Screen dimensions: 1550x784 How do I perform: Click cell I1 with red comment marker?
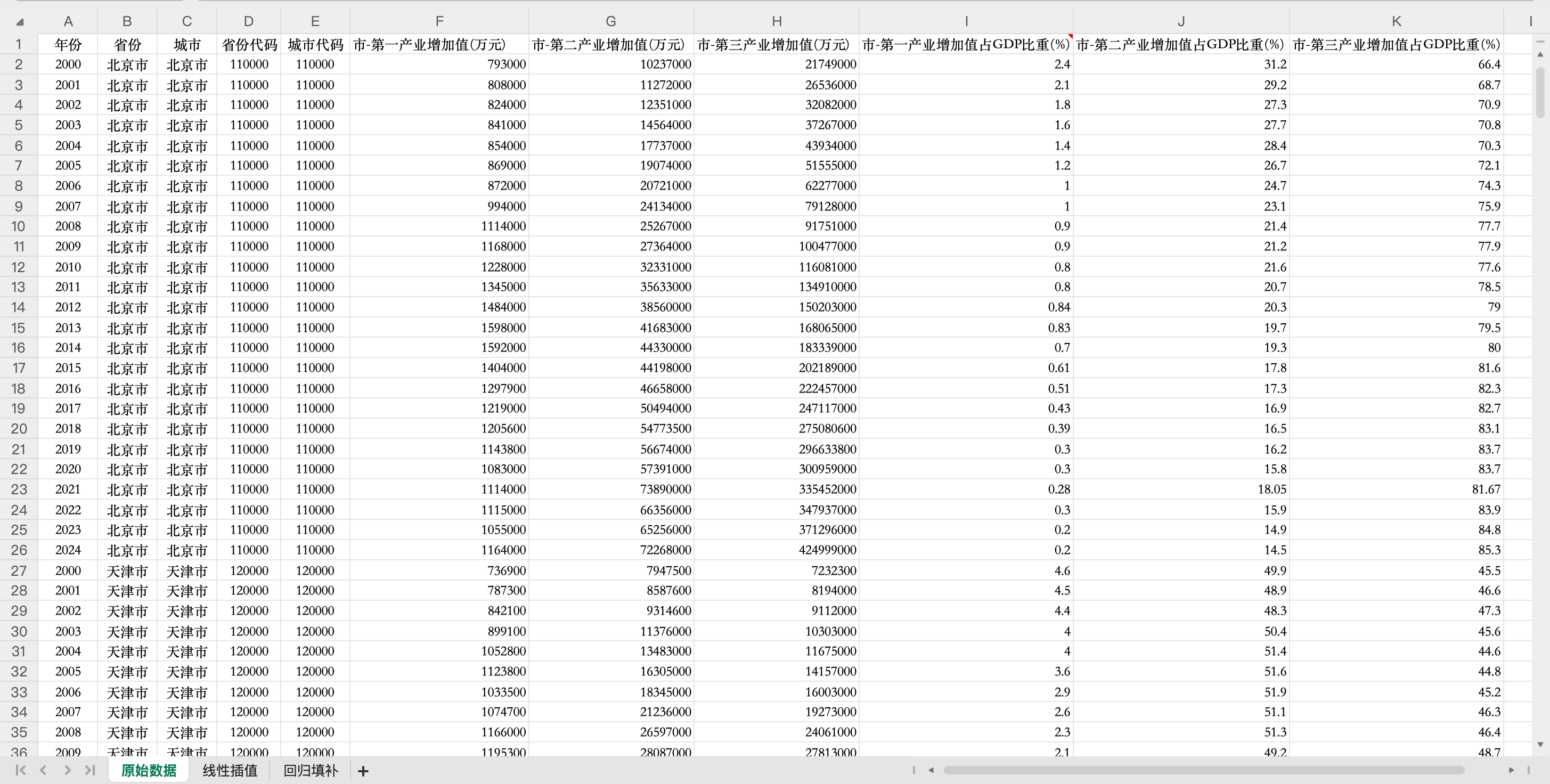click(965, 45)
